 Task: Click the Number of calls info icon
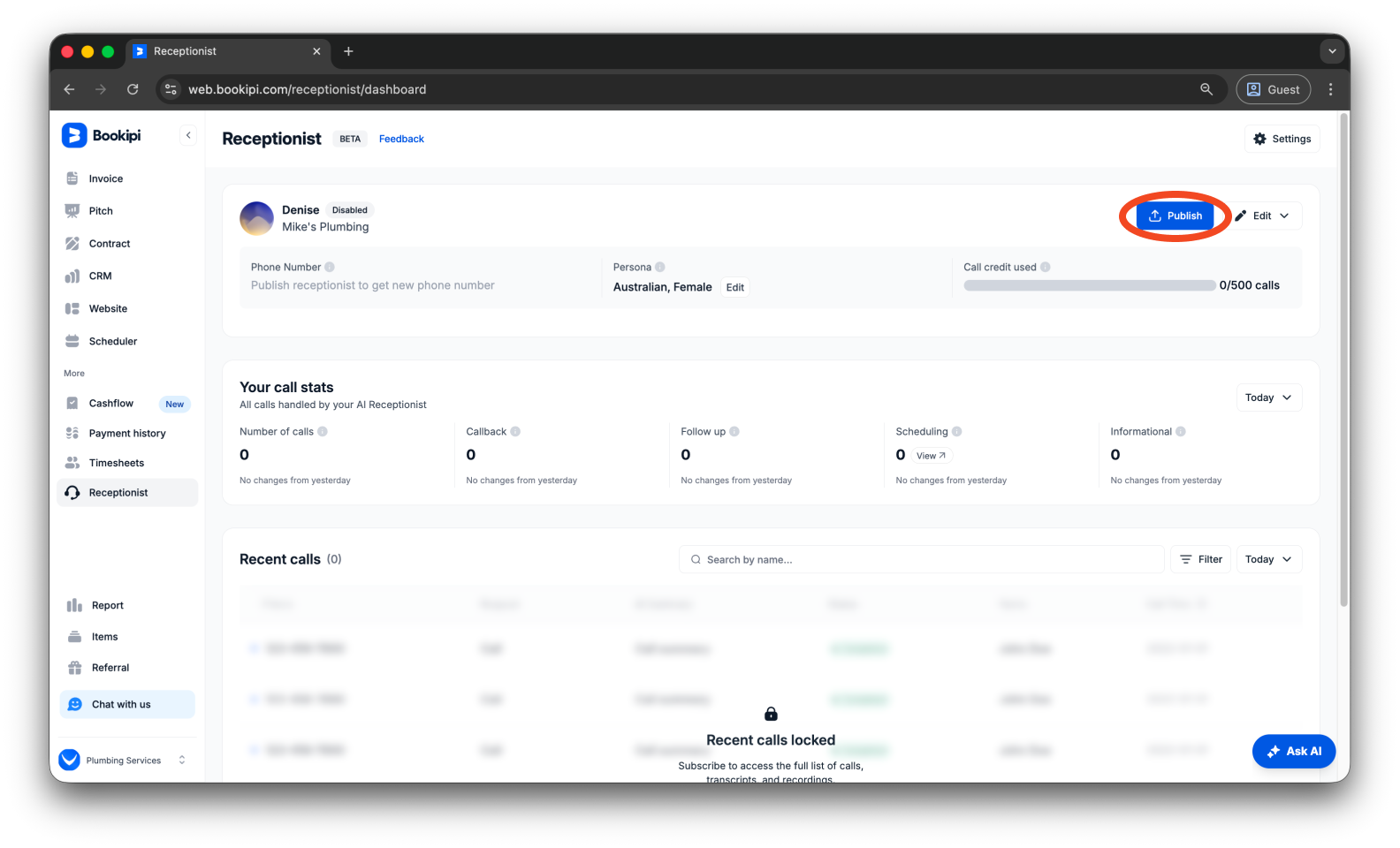(x=323, y=432)
